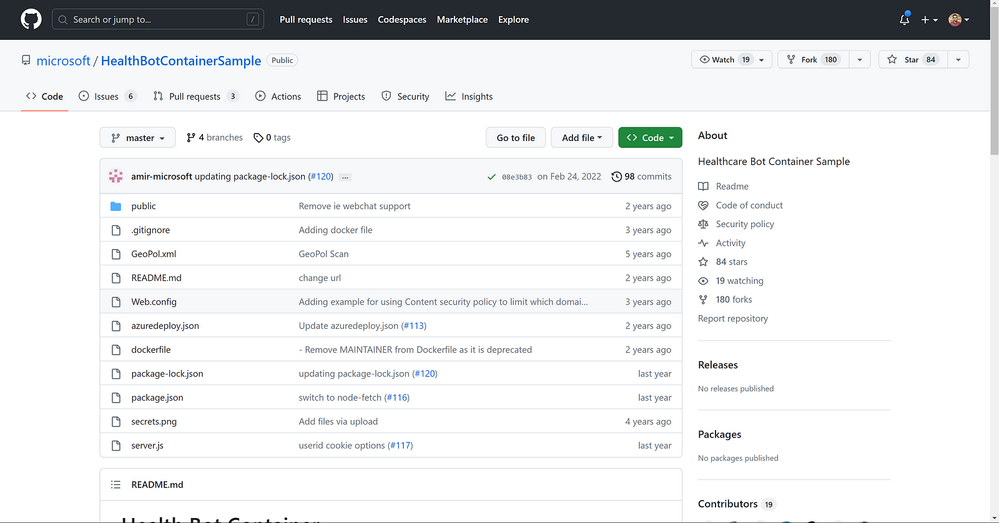Open the master branch dropdown
The width and height of the screenshot is (999, 523).
click(138, 138)
